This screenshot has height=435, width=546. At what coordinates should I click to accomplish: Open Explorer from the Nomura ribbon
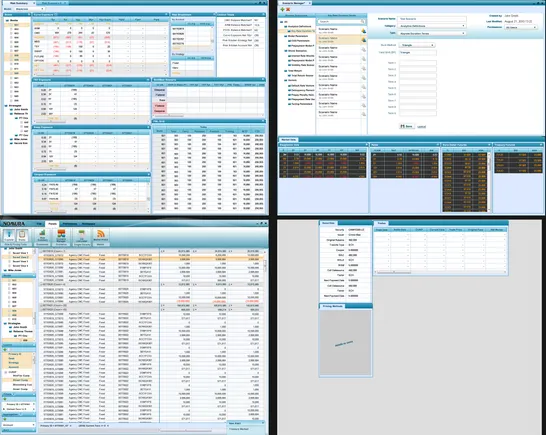click(9, 236)
